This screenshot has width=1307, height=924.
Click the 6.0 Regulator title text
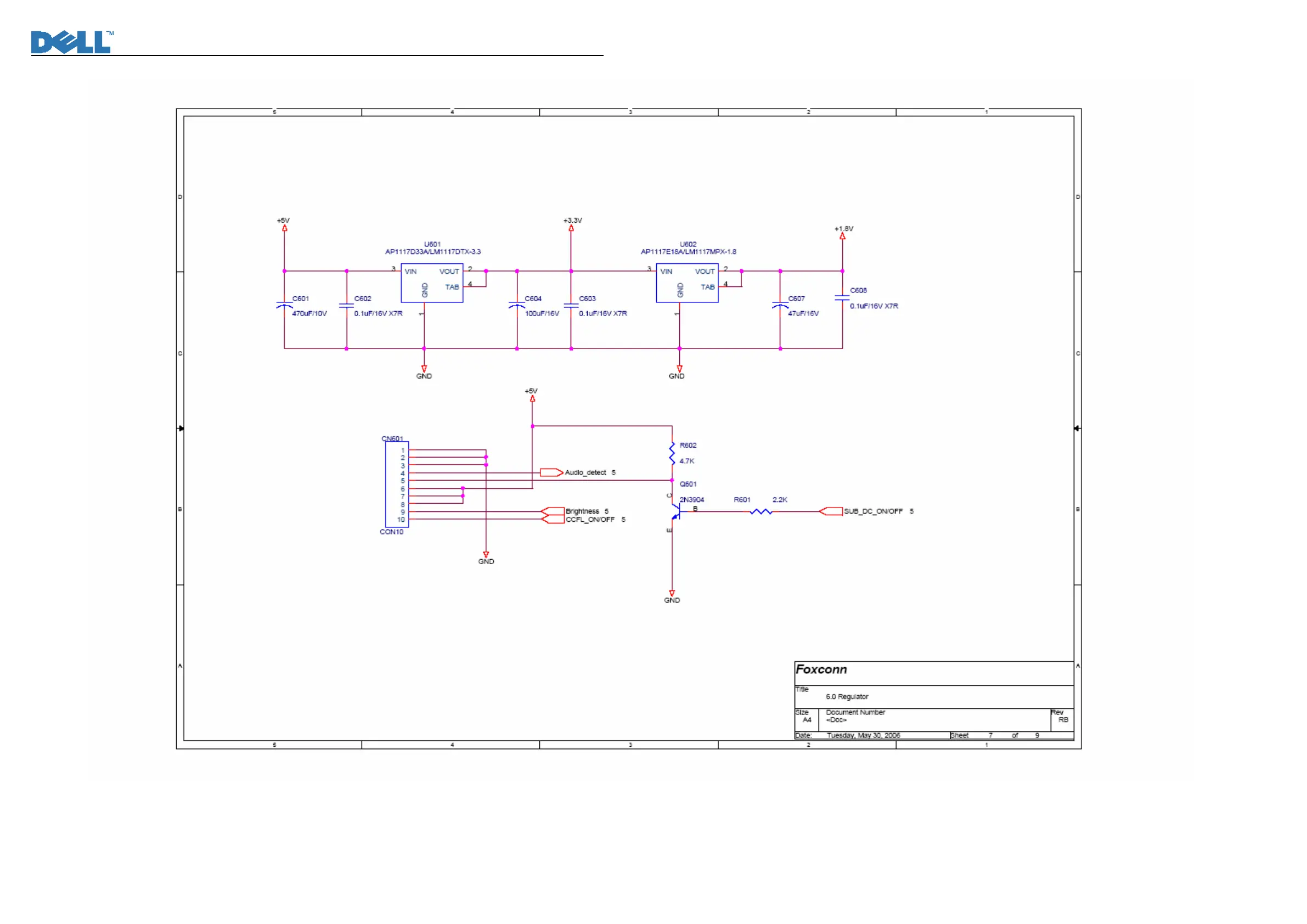coord(847,697)
